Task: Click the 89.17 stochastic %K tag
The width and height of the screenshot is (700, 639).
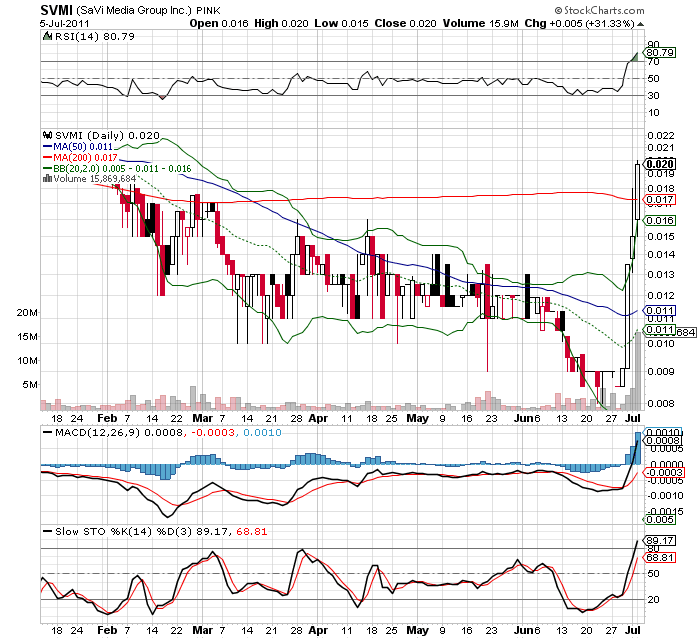Action: tap(660, 541)
